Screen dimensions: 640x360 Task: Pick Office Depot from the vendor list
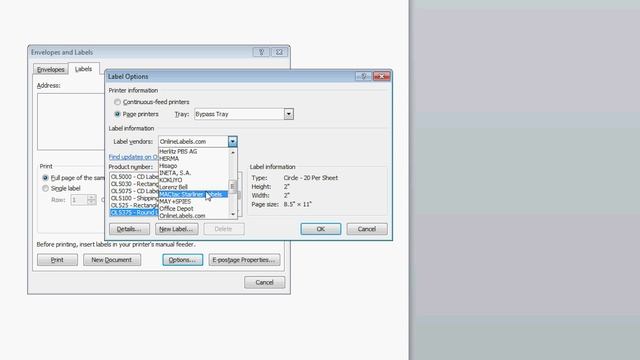tap(193, 209)
